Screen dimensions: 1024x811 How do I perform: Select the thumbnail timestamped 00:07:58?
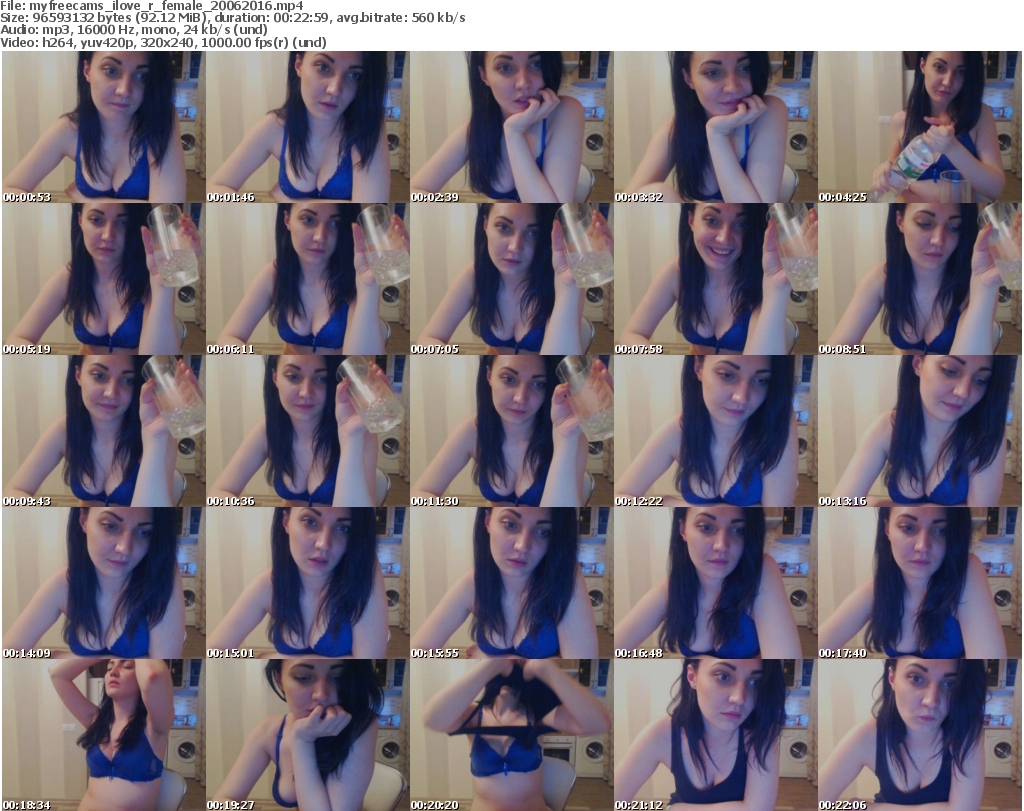715,279
